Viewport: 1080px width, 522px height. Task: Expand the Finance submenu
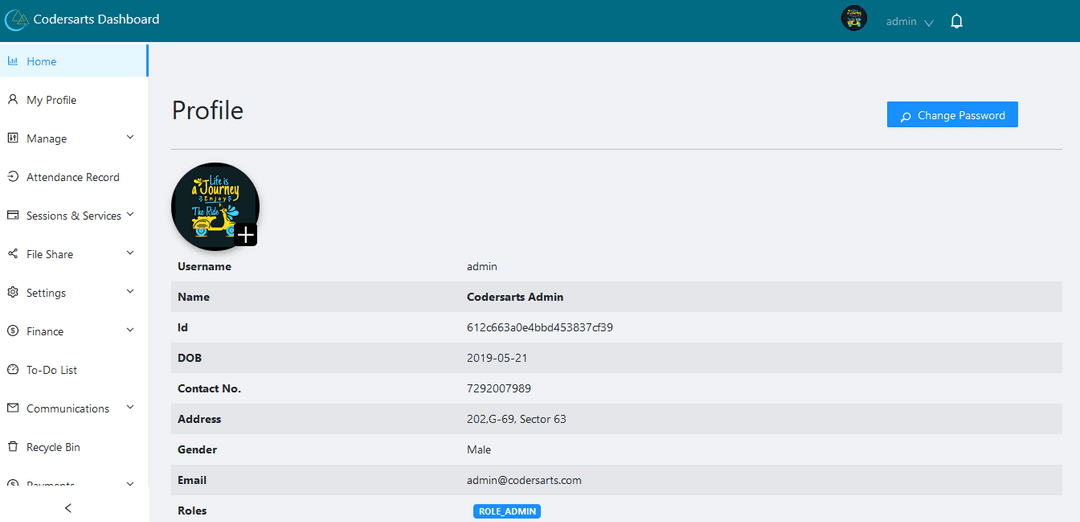(x=130, y=330)
